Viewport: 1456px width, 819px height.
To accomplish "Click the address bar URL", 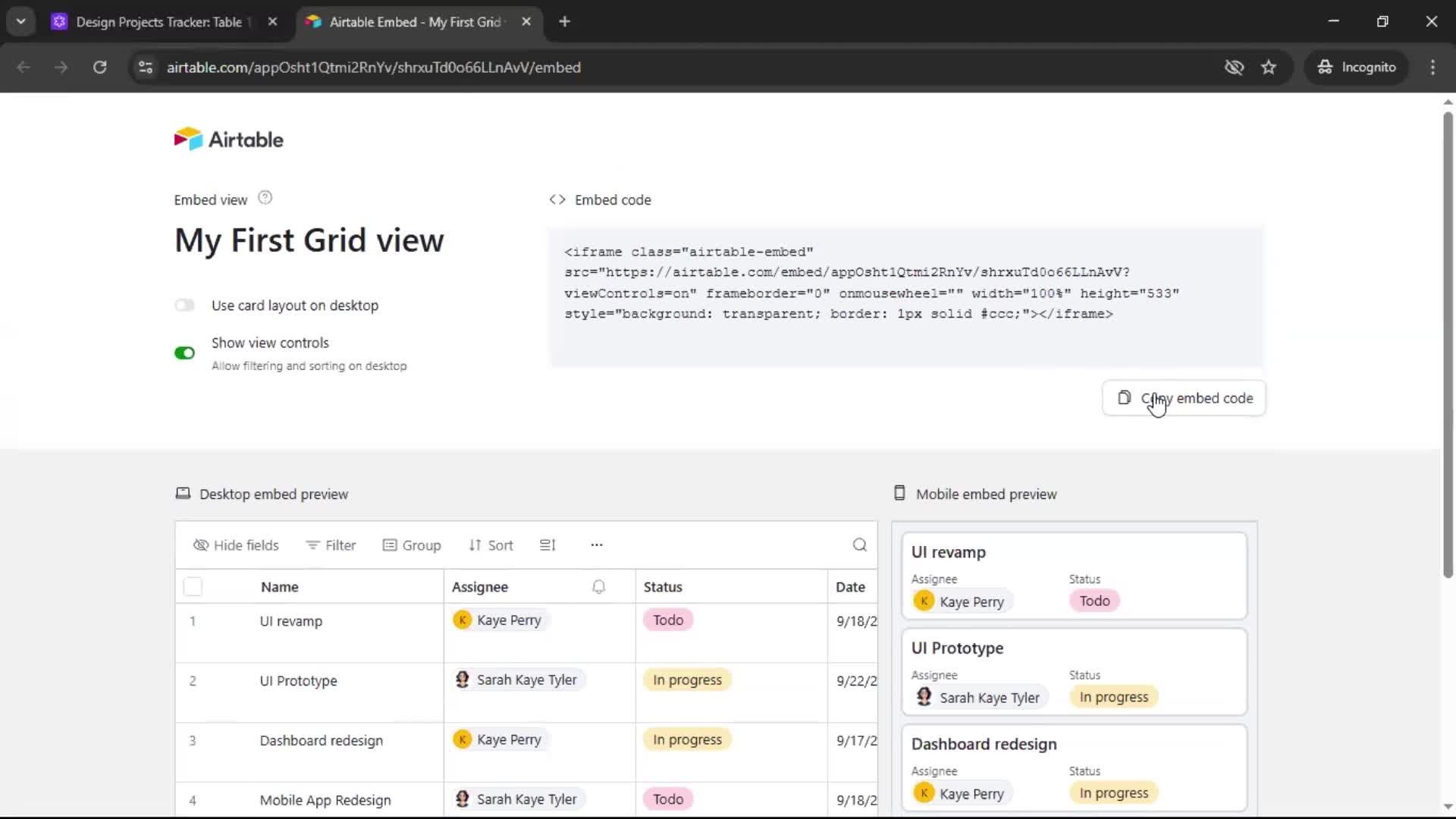I will (x=374, y=67).
